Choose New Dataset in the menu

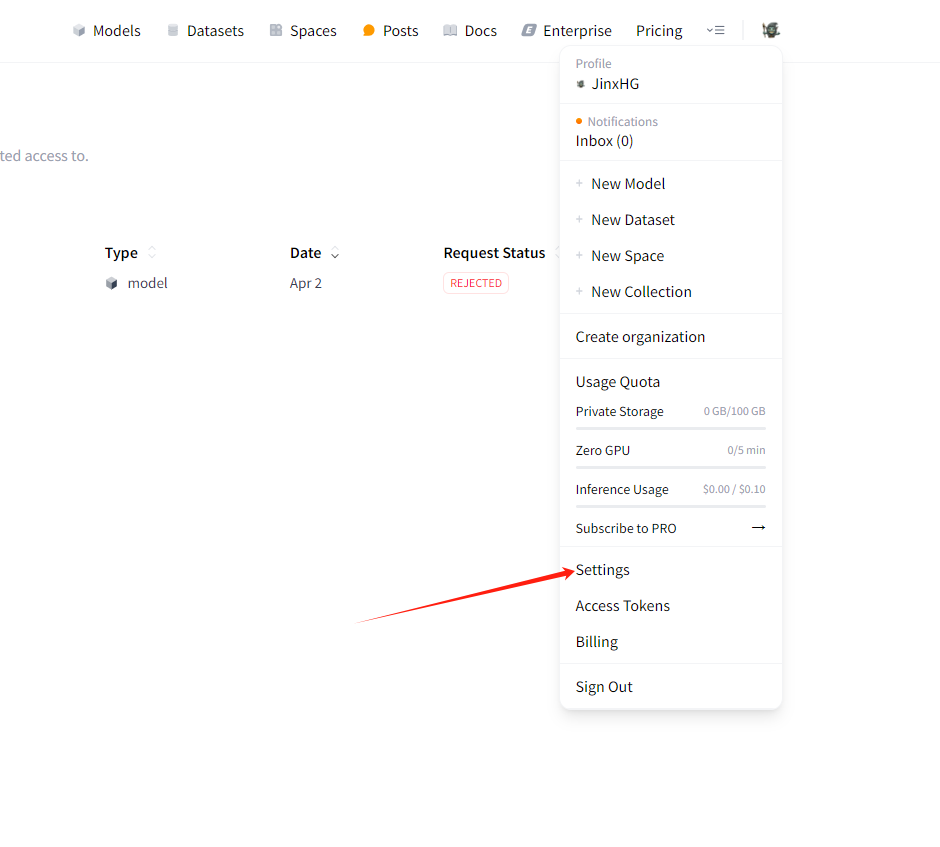pyautogui.click(x=633, y=219)
